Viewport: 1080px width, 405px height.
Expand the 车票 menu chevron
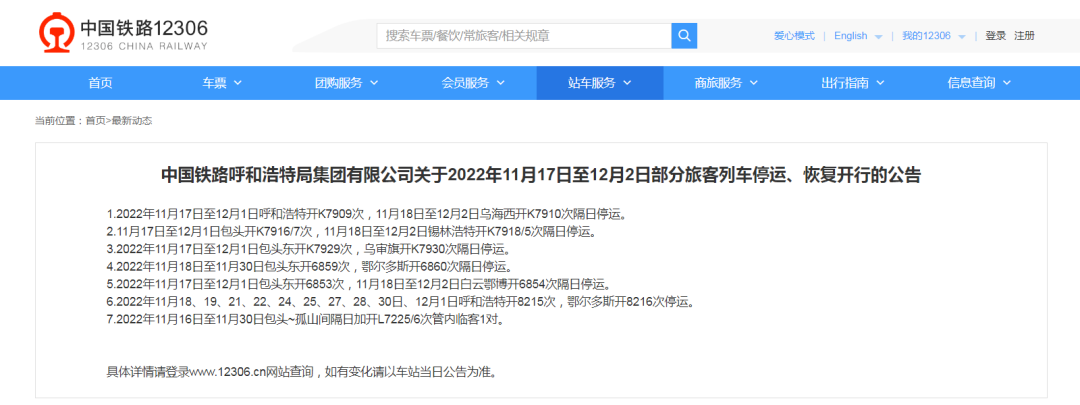(238, 83)
